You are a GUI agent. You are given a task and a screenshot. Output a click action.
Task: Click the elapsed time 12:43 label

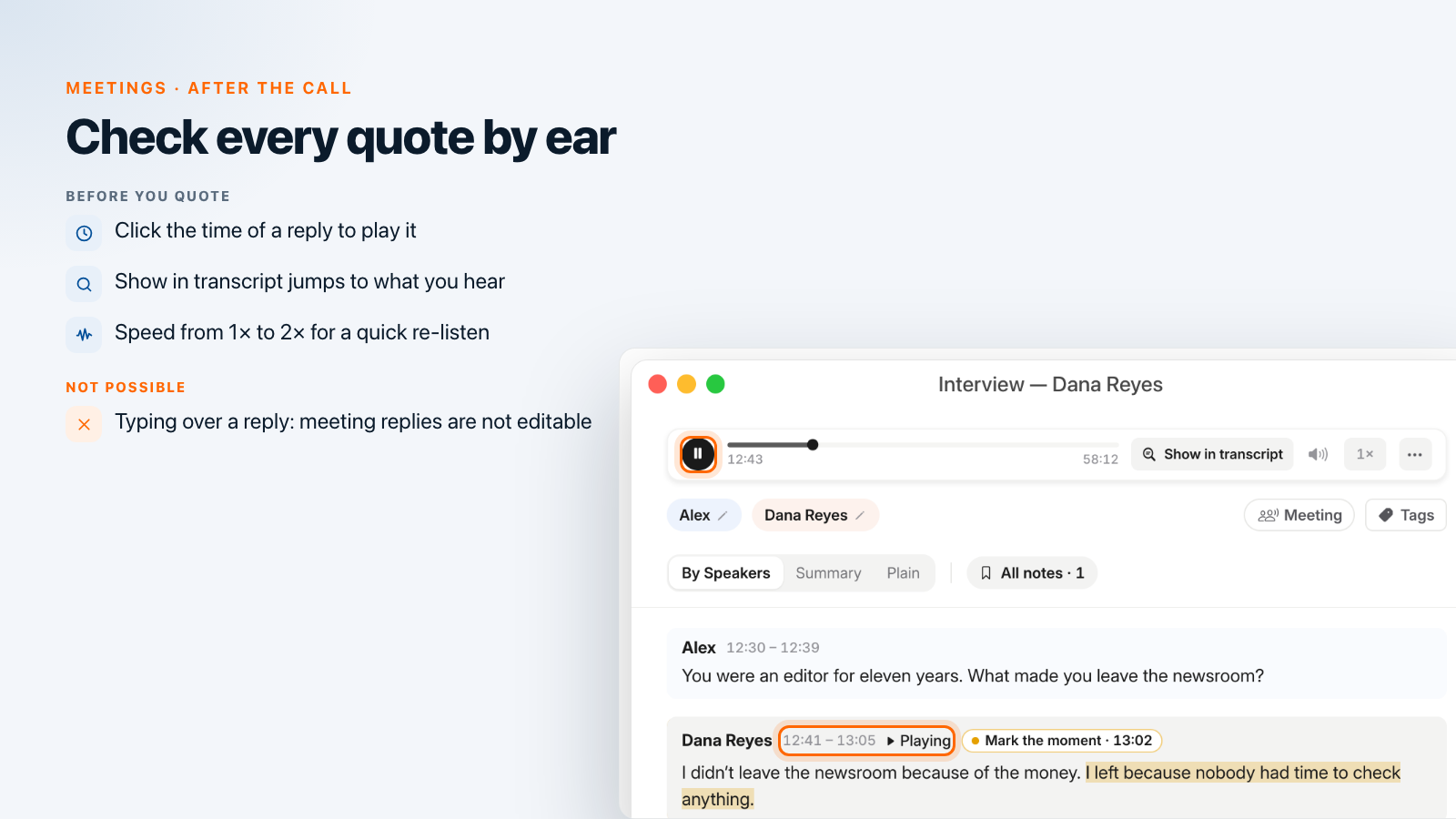pos(745,460)
